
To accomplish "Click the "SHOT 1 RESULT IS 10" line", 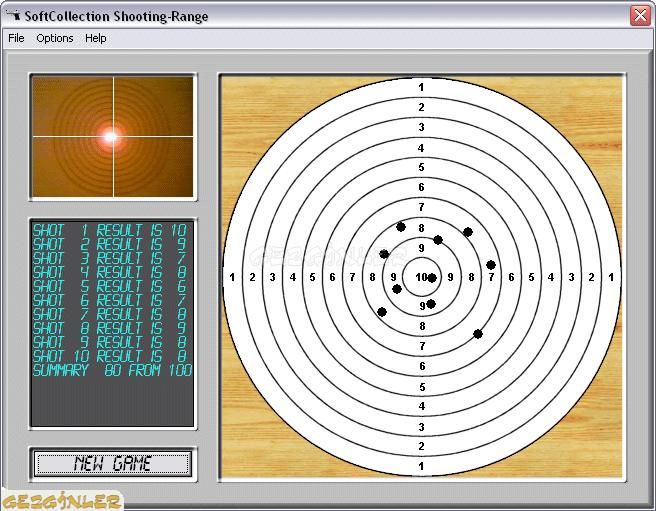I will 110,231.
